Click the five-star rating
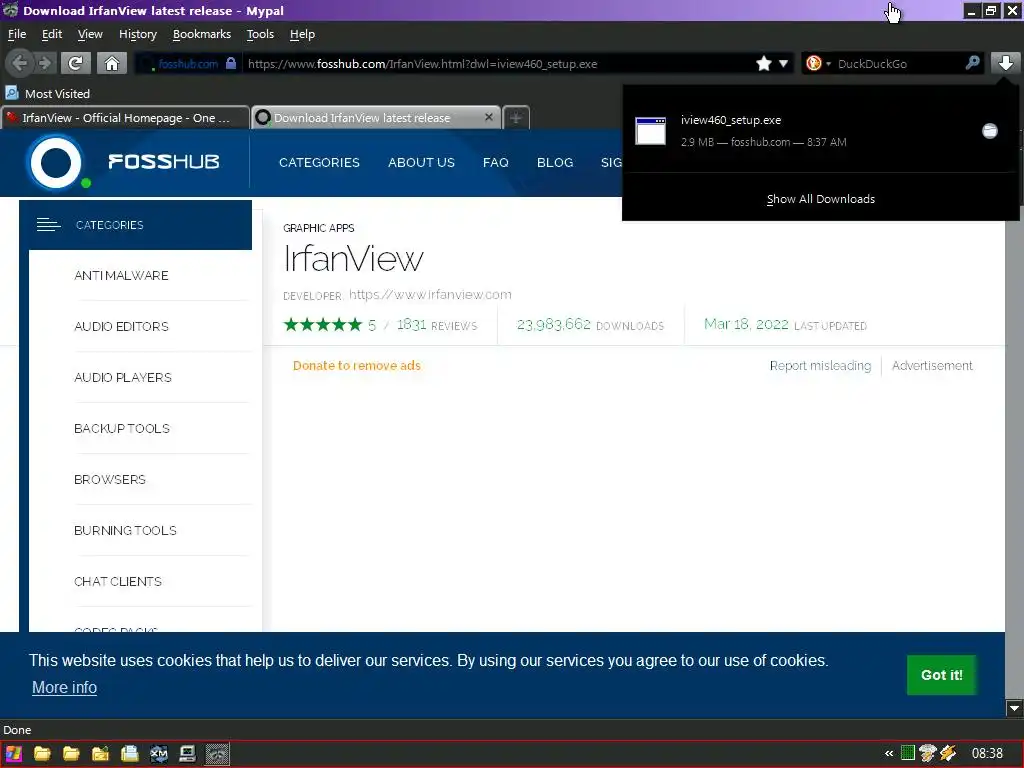This screenshot has height=768, width=1024. point(323,325)
